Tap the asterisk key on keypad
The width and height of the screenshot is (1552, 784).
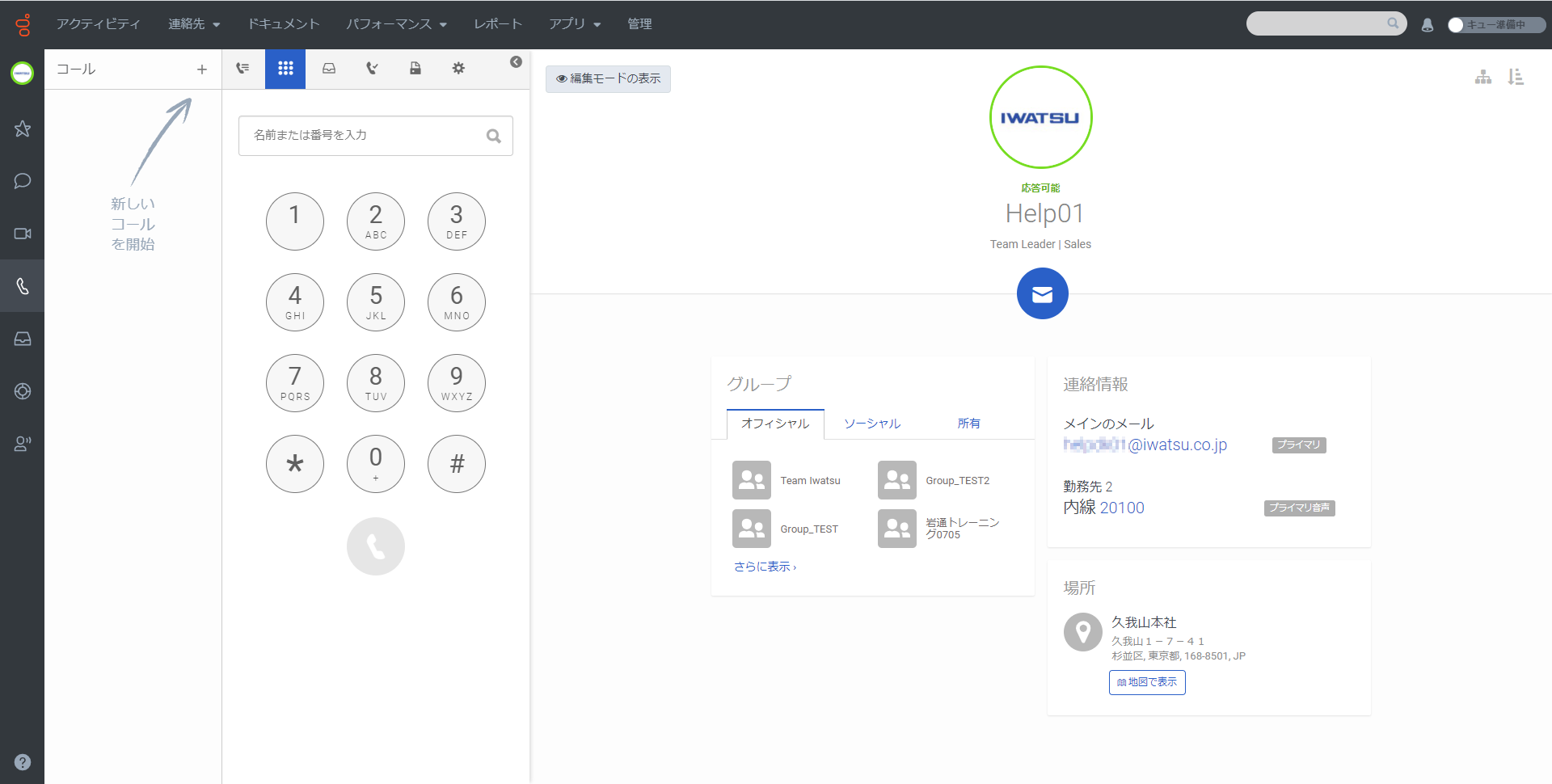point(295,464)
